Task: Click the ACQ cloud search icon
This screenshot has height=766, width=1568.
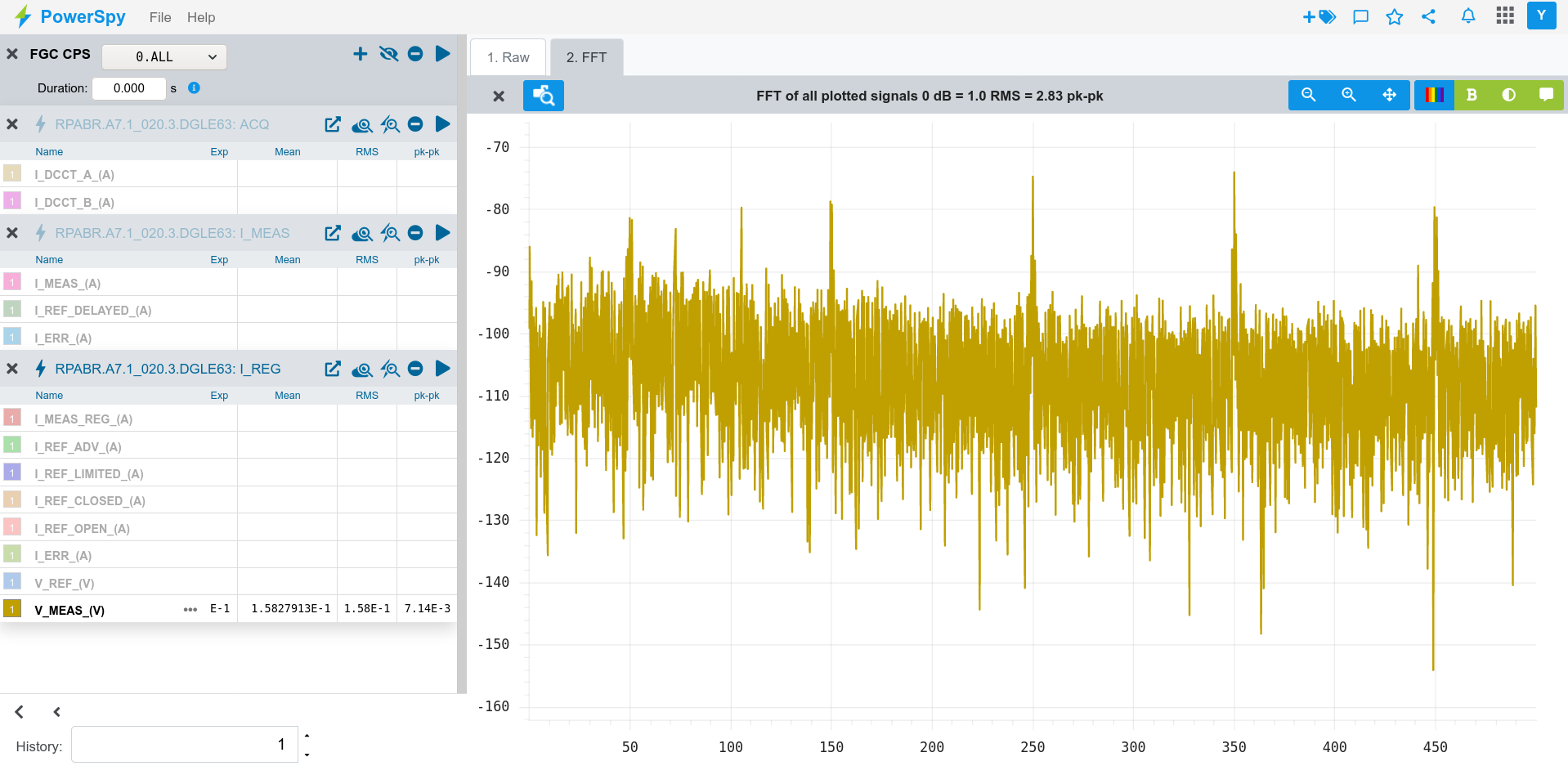Action: (362, 124)
